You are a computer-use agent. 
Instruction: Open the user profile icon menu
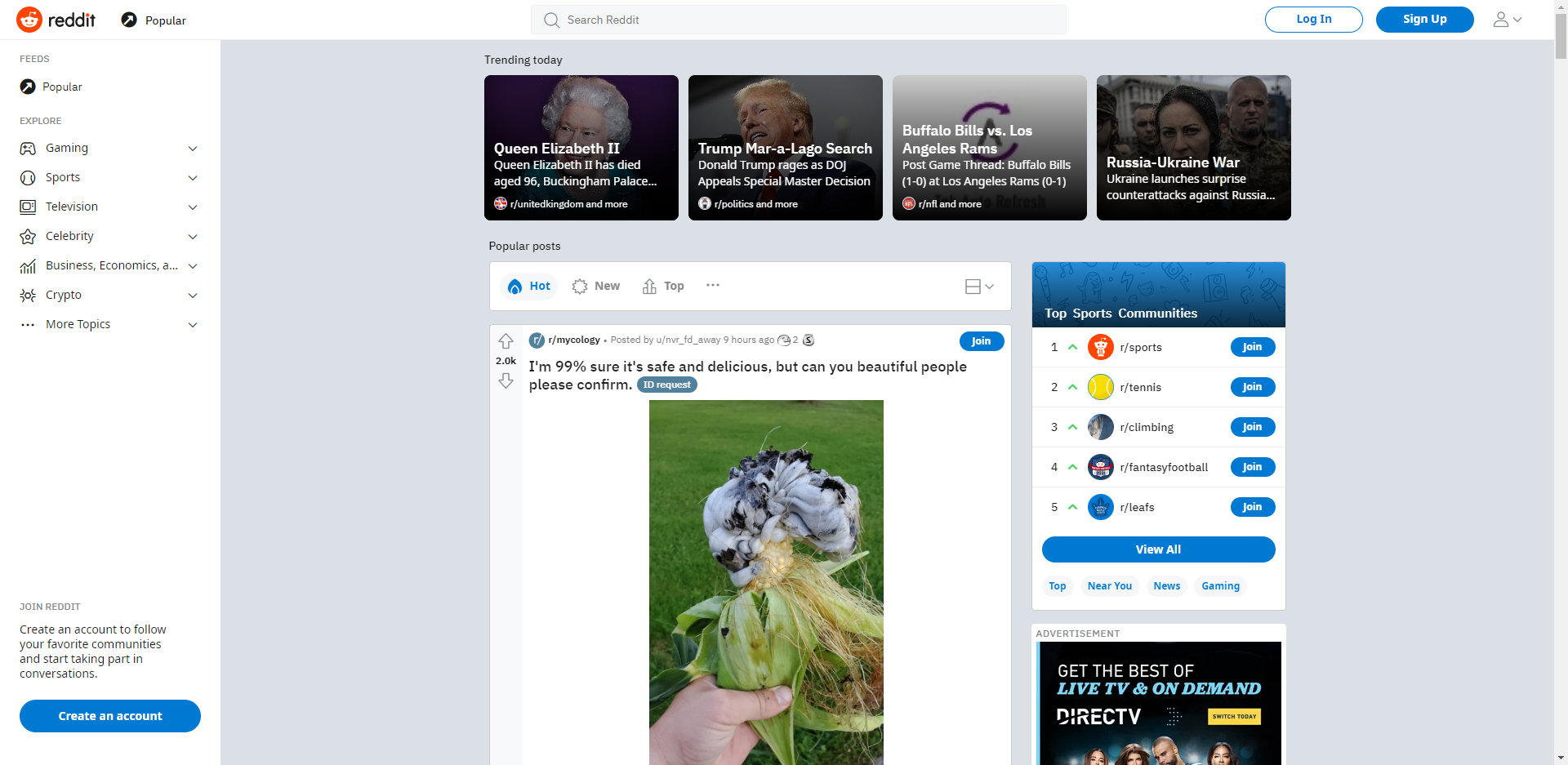click(x=1508, y=20)
